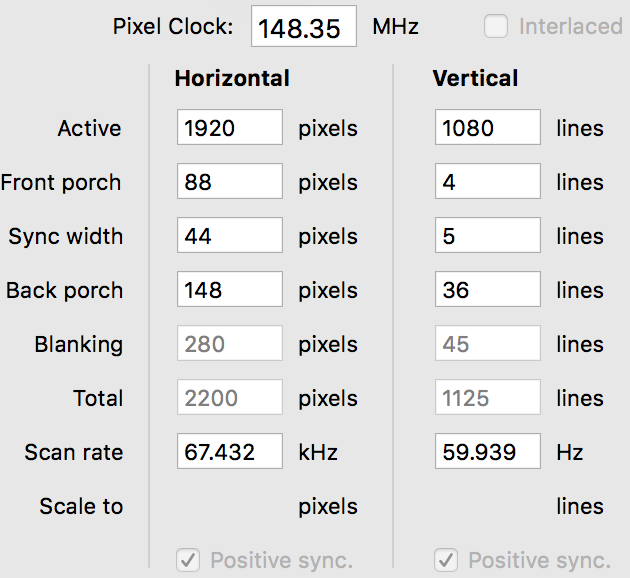The image size is (630, 578).
Task: Select the horizontal Total pixels field
Action: click(x=230, y=398)
